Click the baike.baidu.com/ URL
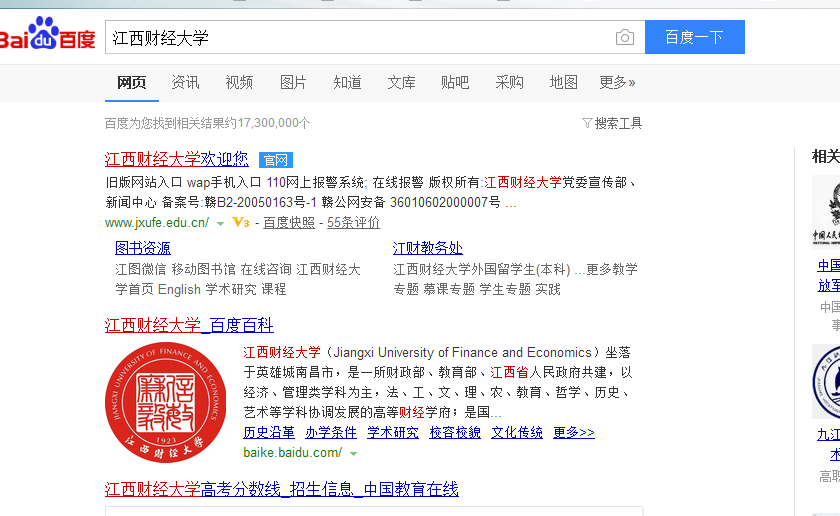Screen dimensions: 840x516 pos(292,453)
